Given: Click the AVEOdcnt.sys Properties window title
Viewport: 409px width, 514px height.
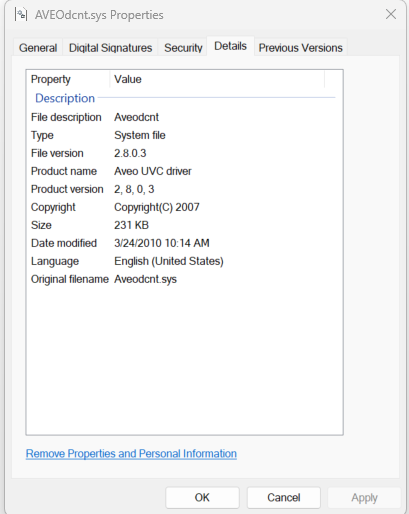Looking at the screenshot, I should pos(99,15).
